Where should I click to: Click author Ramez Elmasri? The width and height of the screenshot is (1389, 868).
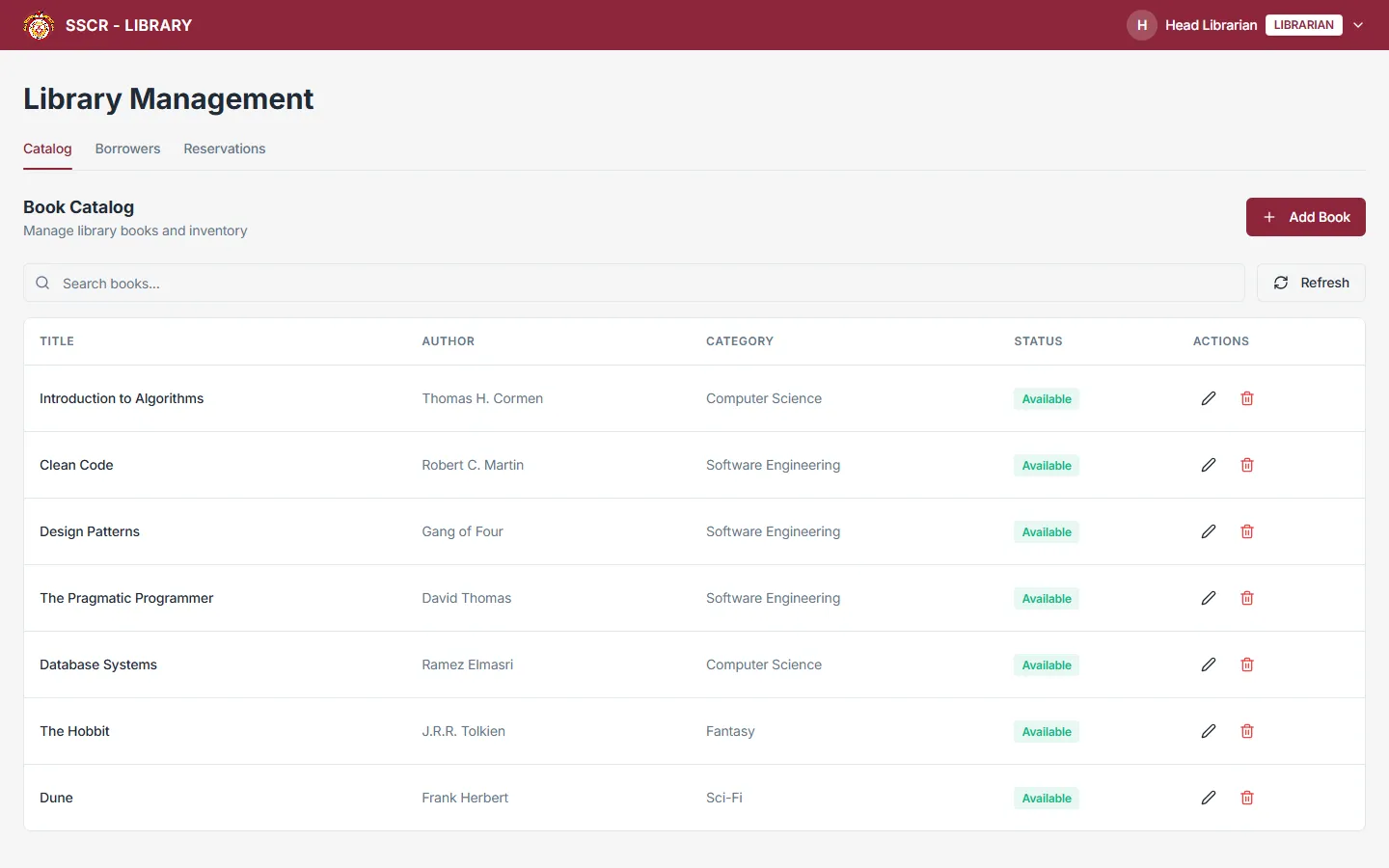click(467, 665)
